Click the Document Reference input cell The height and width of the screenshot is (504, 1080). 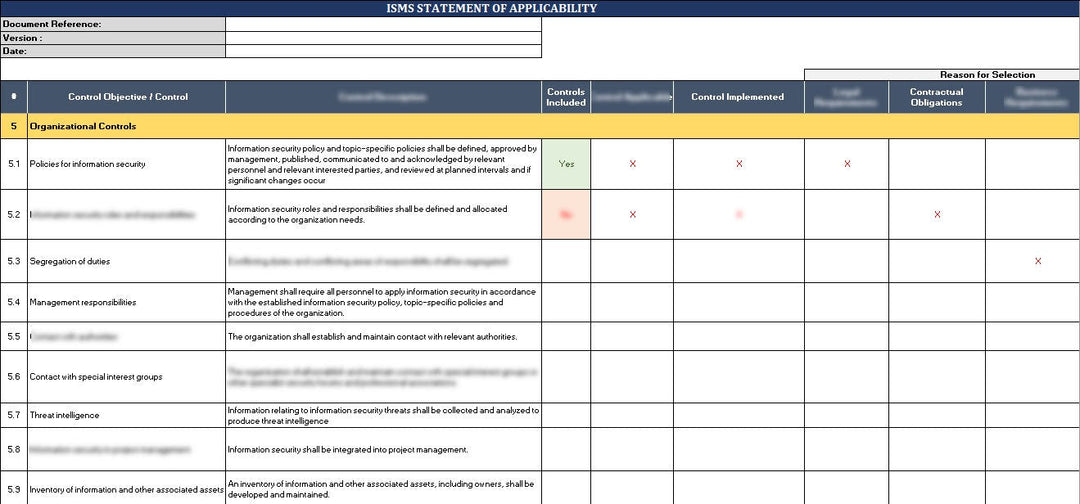383,24
